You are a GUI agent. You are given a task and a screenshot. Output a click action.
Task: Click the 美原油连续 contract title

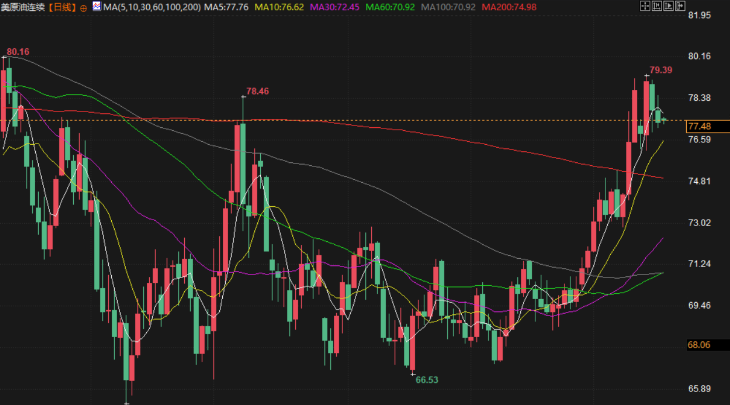(x=24, y=7)
